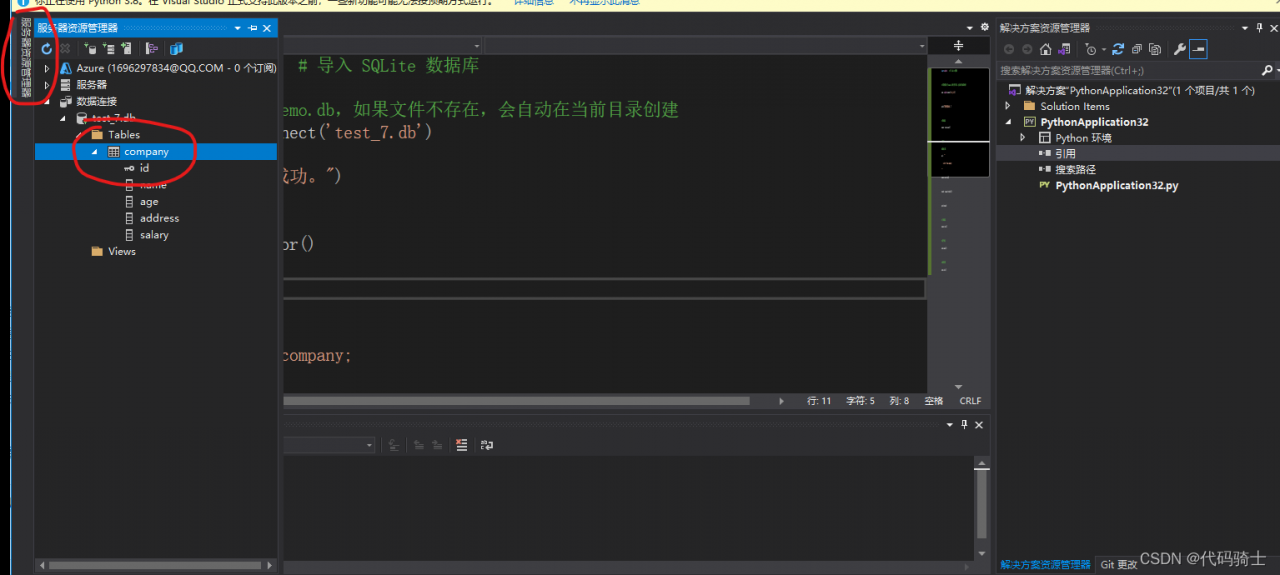Select 引用 node in Solution Explorer
Screen dimensions: 1280x575
point(1065,154)
